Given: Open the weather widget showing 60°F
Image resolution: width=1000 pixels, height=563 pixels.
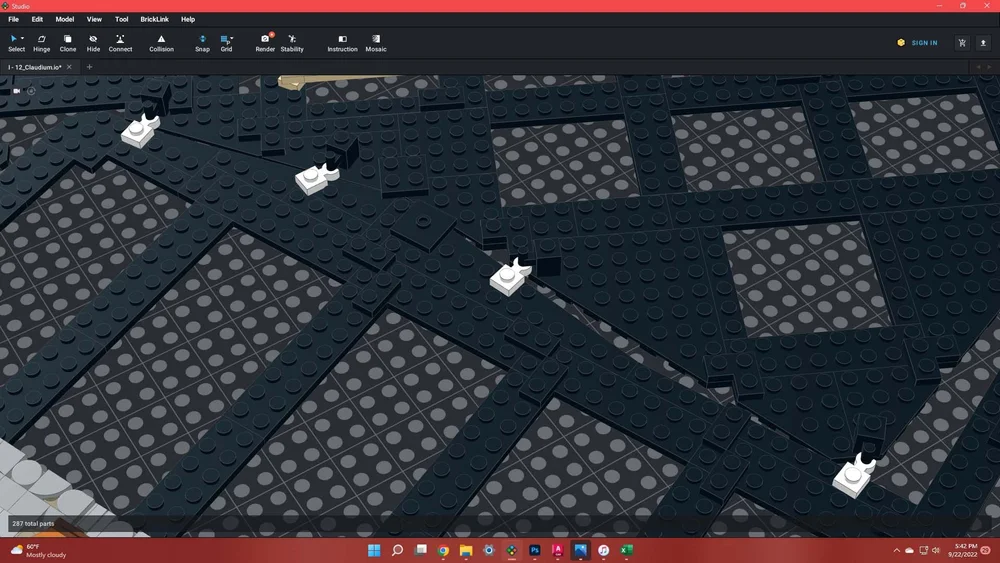Looking at the screenshot, I should coord(38,550).
